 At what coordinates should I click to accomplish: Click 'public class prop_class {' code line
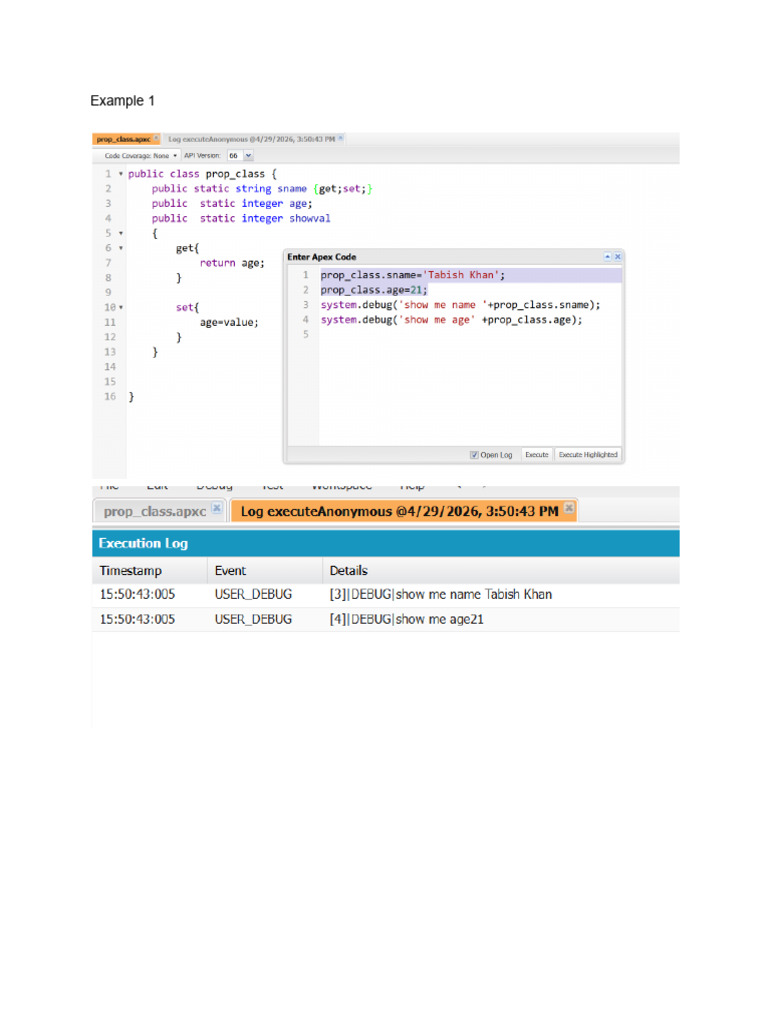[x=202, y=174]
